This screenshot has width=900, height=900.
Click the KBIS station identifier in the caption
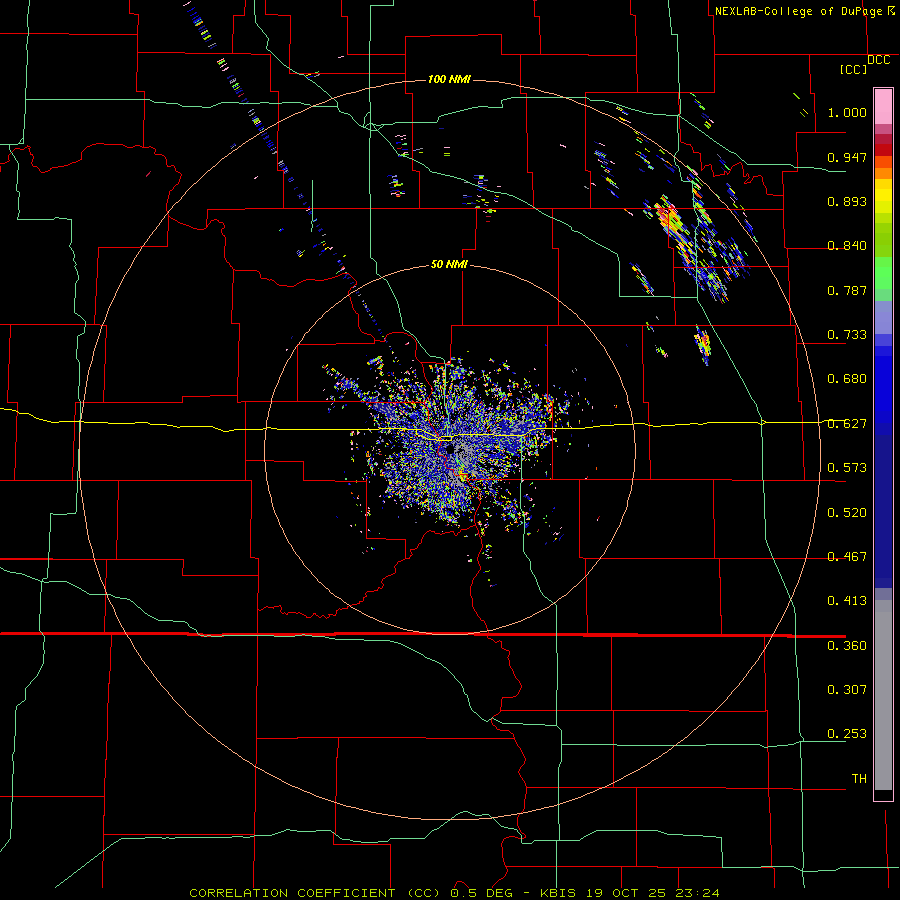tap(559, 893)
